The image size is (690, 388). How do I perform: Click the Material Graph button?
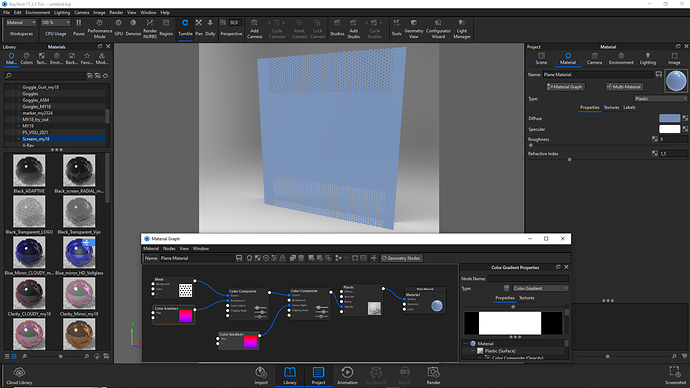565,87
